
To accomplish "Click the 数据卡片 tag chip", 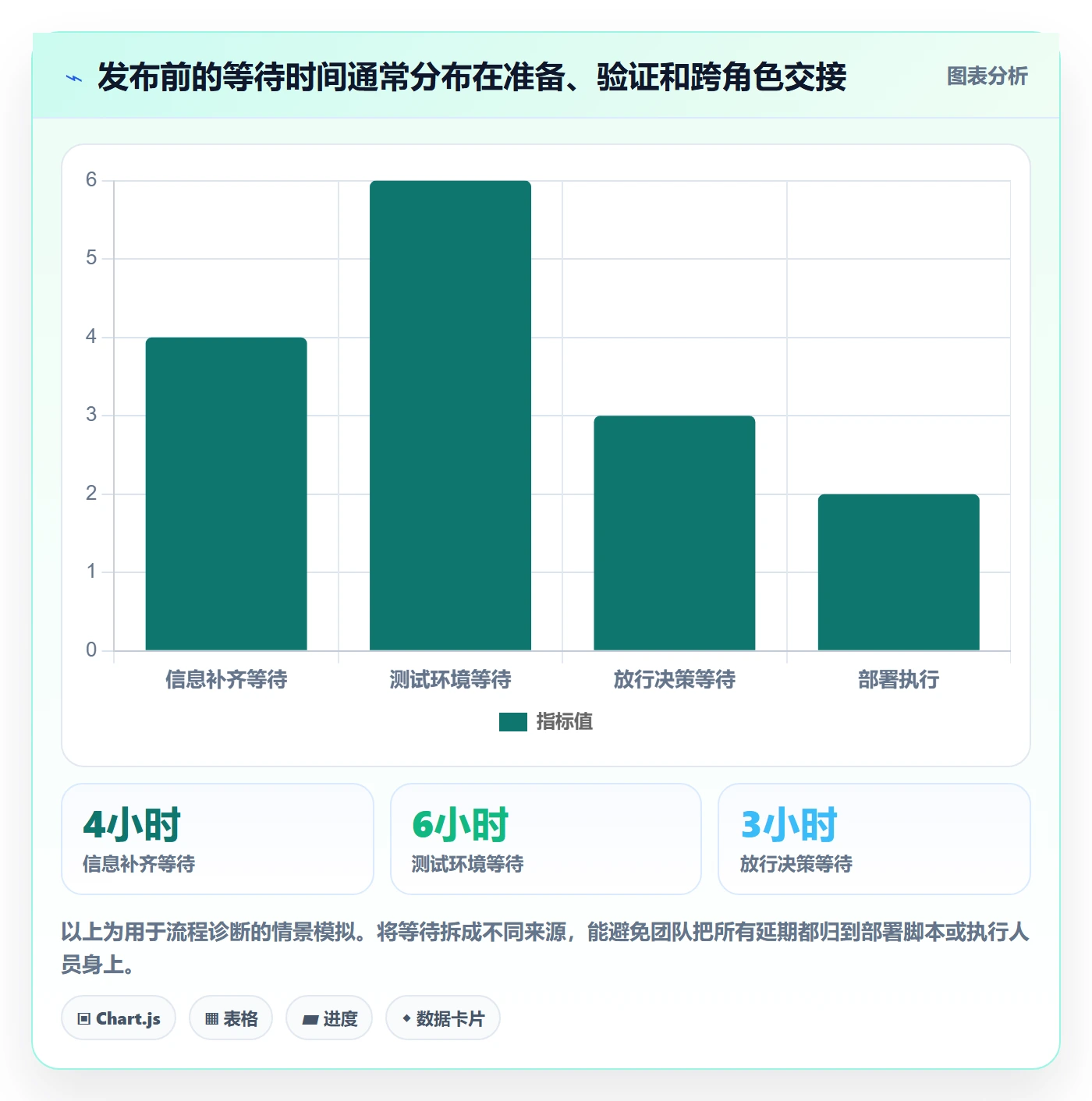I will [x=443, y=1018].
